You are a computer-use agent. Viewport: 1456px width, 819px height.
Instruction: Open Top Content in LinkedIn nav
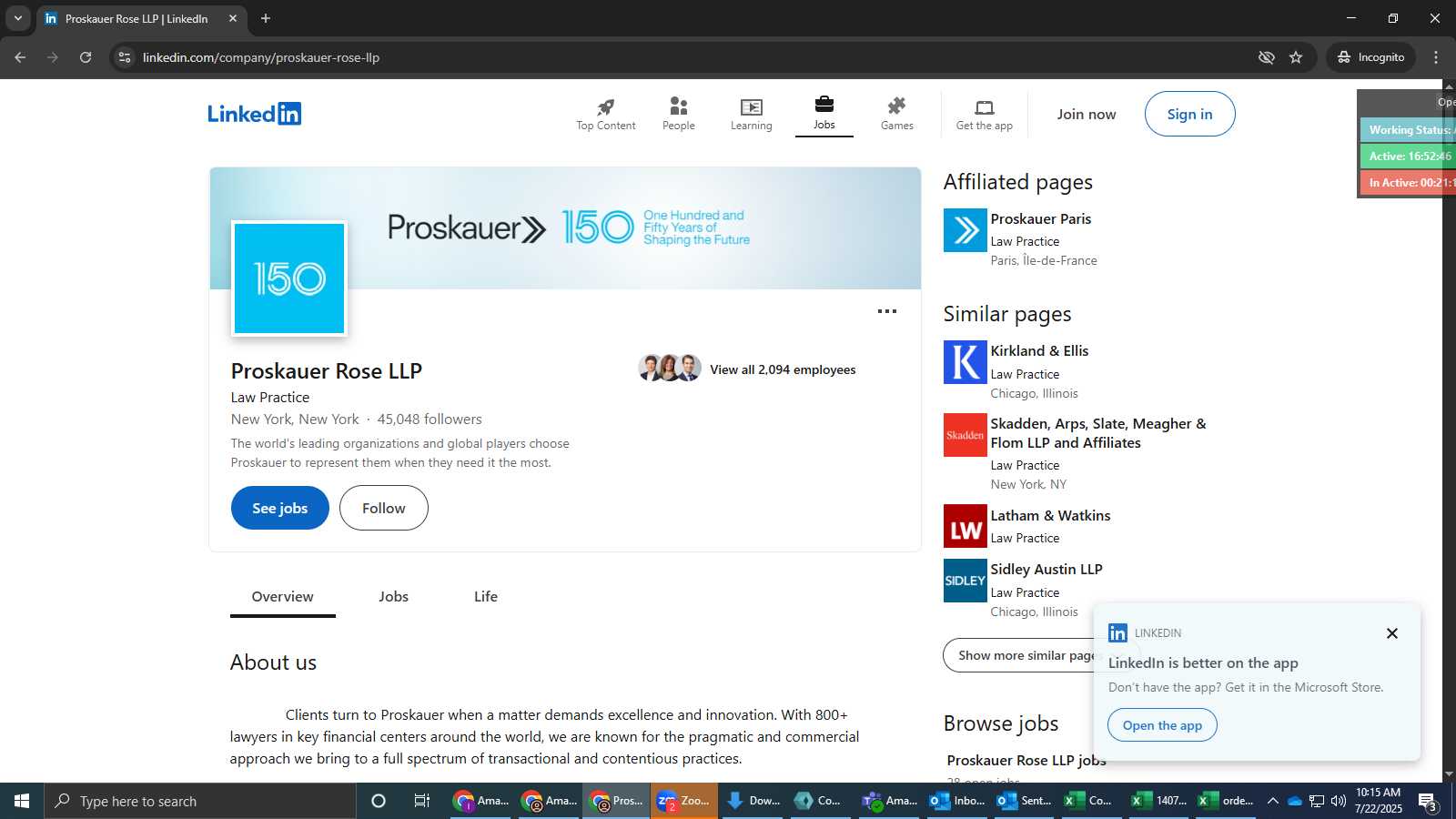pyautogui.click(x=605, y=115)
